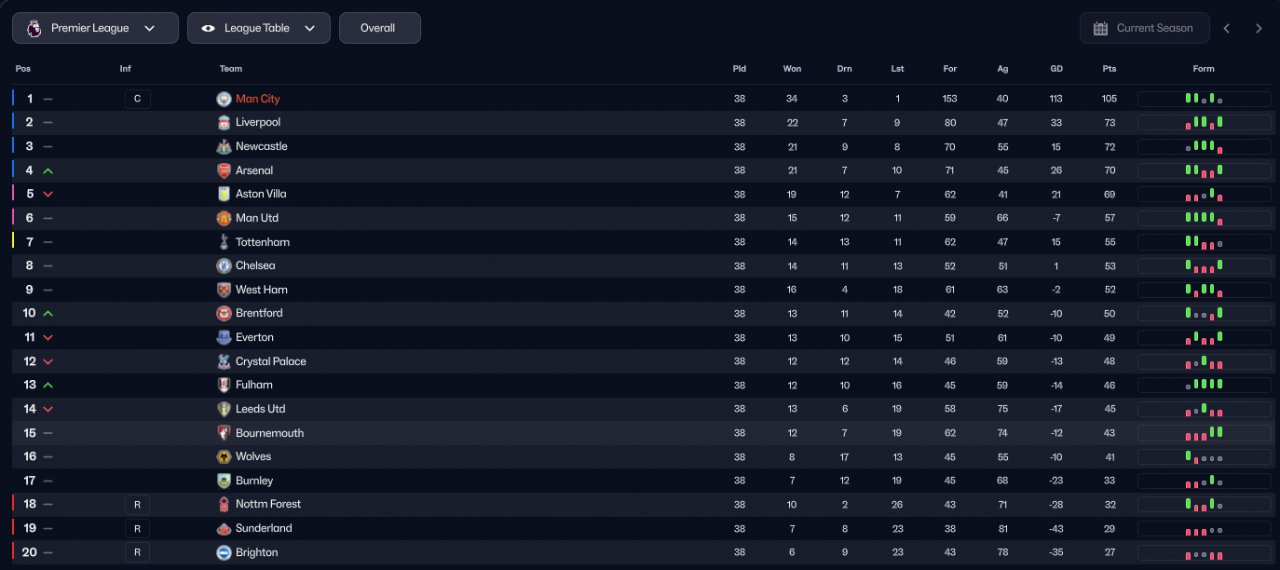This screenshot has width=1280, height=570.
Task: Click the Wolves club crest icon
Action: 224,457
